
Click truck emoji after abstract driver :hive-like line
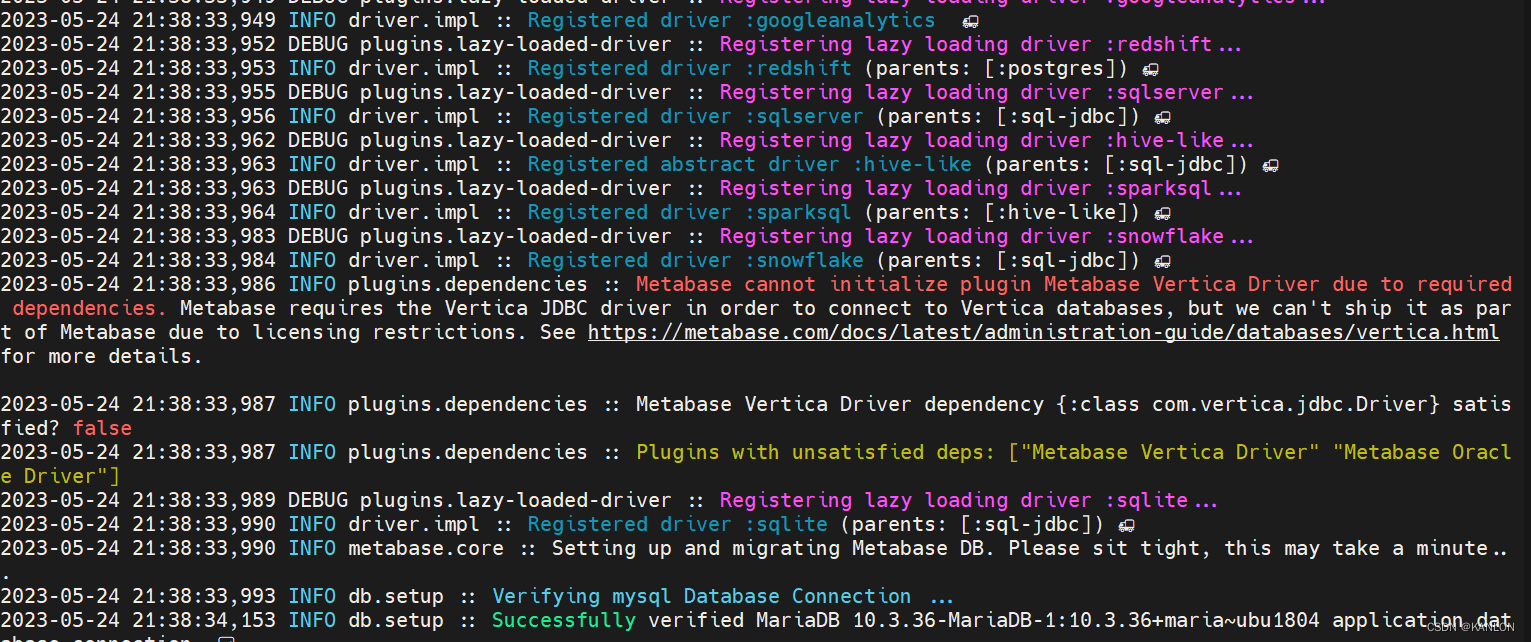1270,165
